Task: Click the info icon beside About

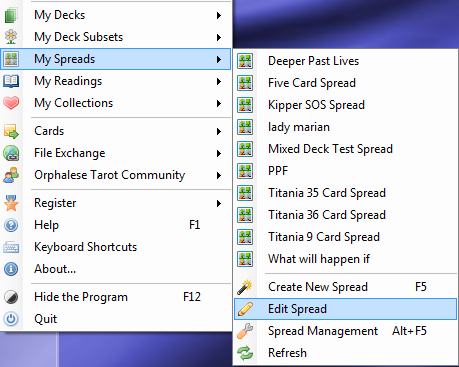Action: pyautogui.click(x=11, y=269)
